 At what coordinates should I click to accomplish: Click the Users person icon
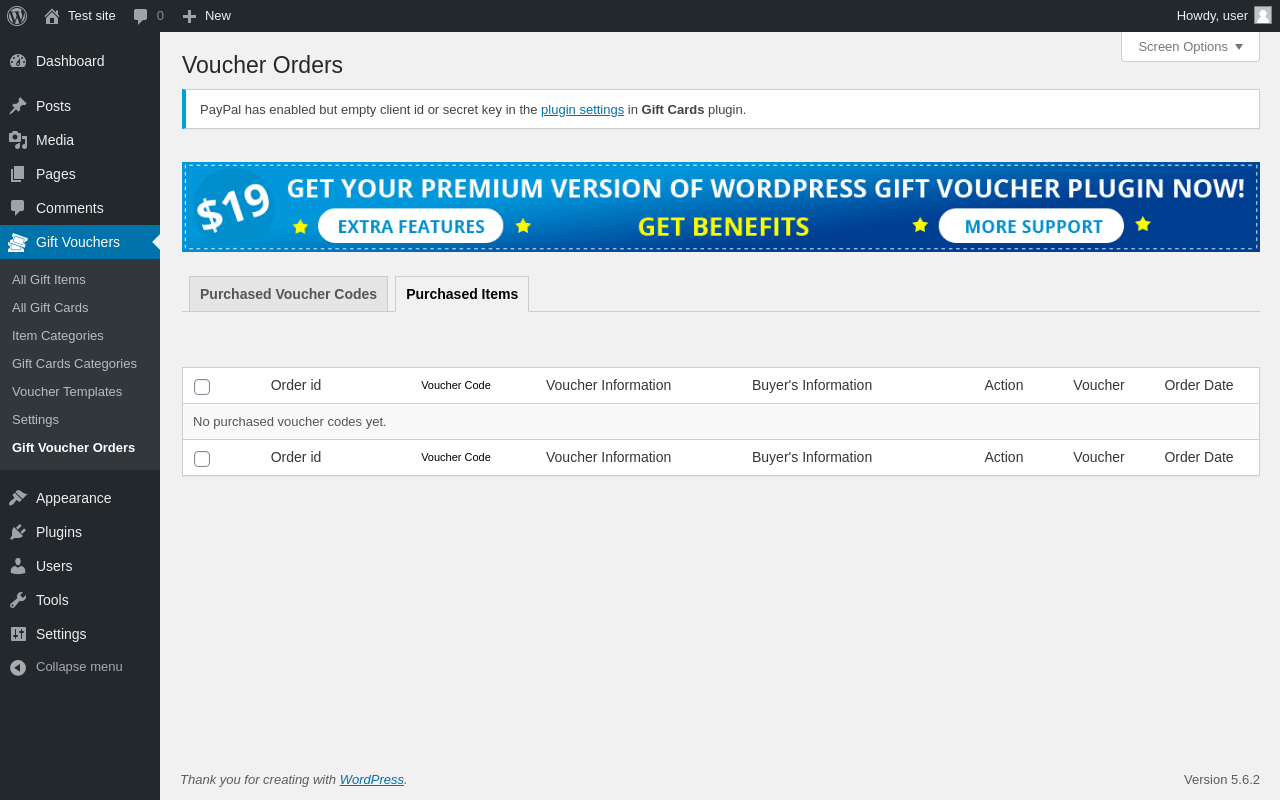click(18, 566)
